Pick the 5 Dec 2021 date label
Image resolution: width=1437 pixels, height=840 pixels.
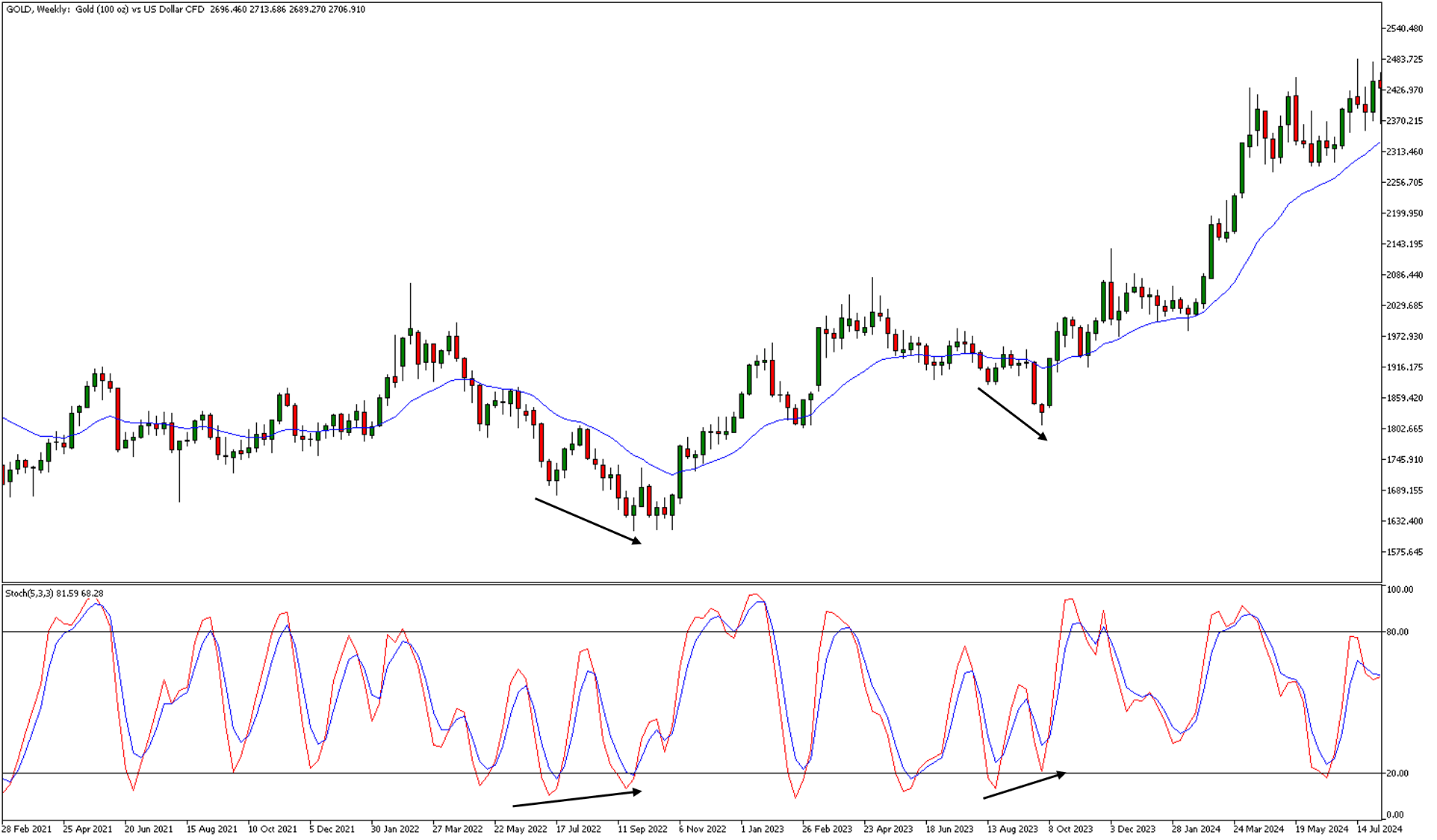[x=332, y=829]
